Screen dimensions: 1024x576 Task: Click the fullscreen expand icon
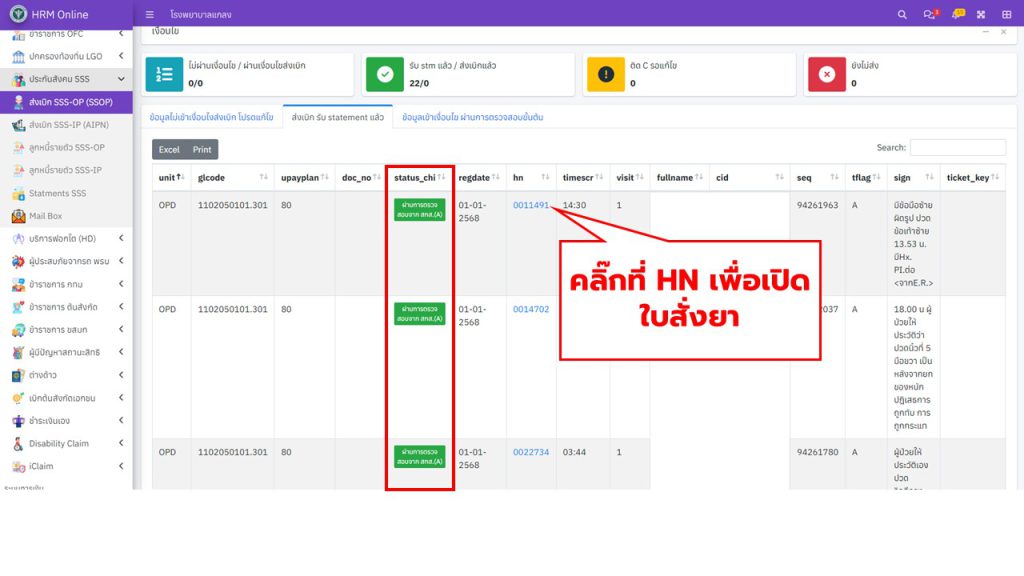click(980, 14)
